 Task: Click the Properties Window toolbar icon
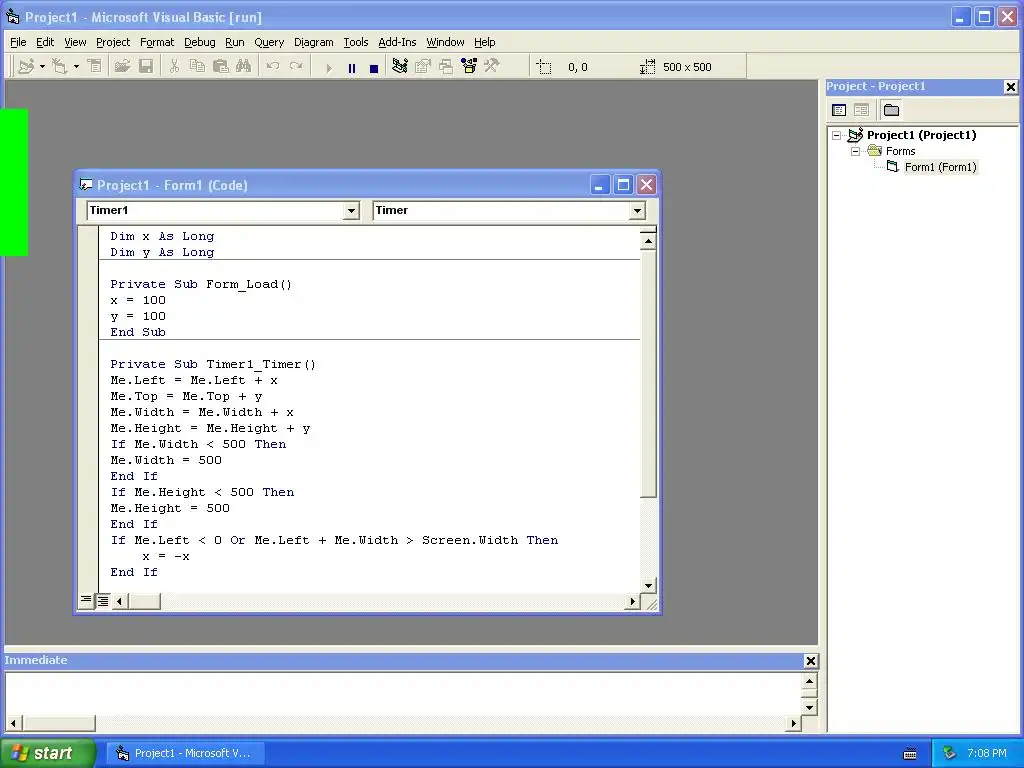pyautogui.click(x=423, y=67)
